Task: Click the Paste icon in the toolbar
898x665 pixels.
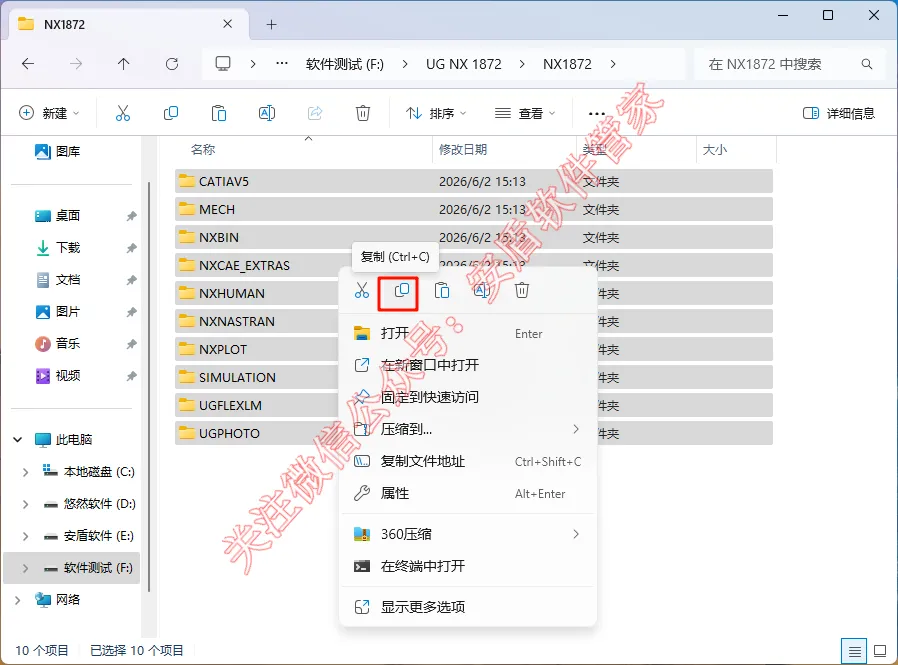Action: click(x=219, y=113)
